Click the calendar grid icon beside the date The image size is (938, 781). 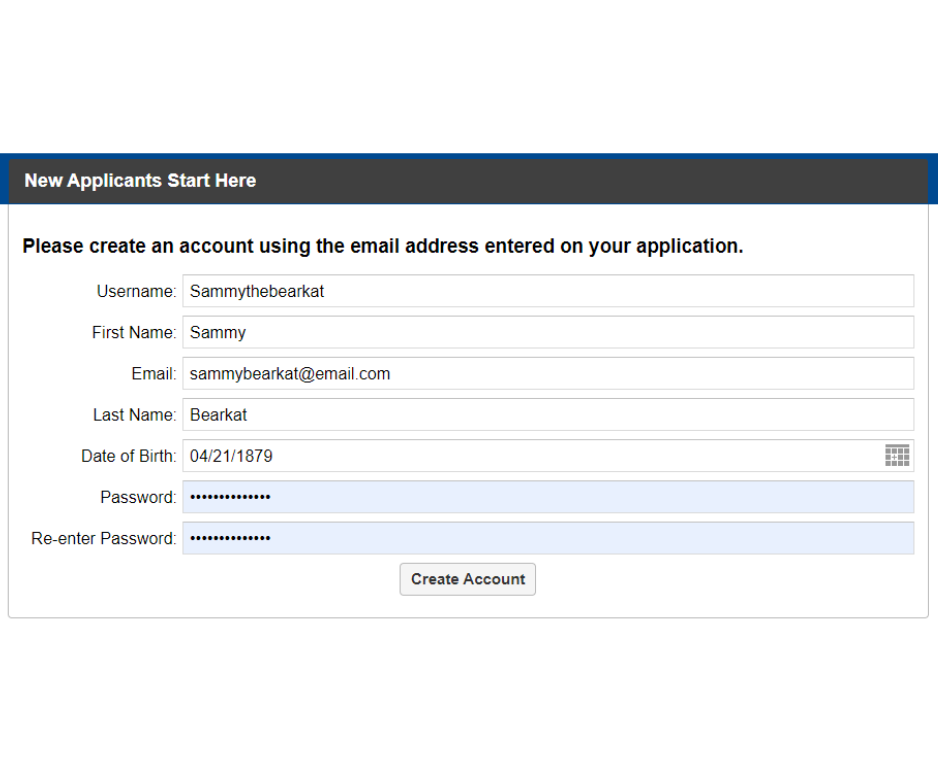897,455
